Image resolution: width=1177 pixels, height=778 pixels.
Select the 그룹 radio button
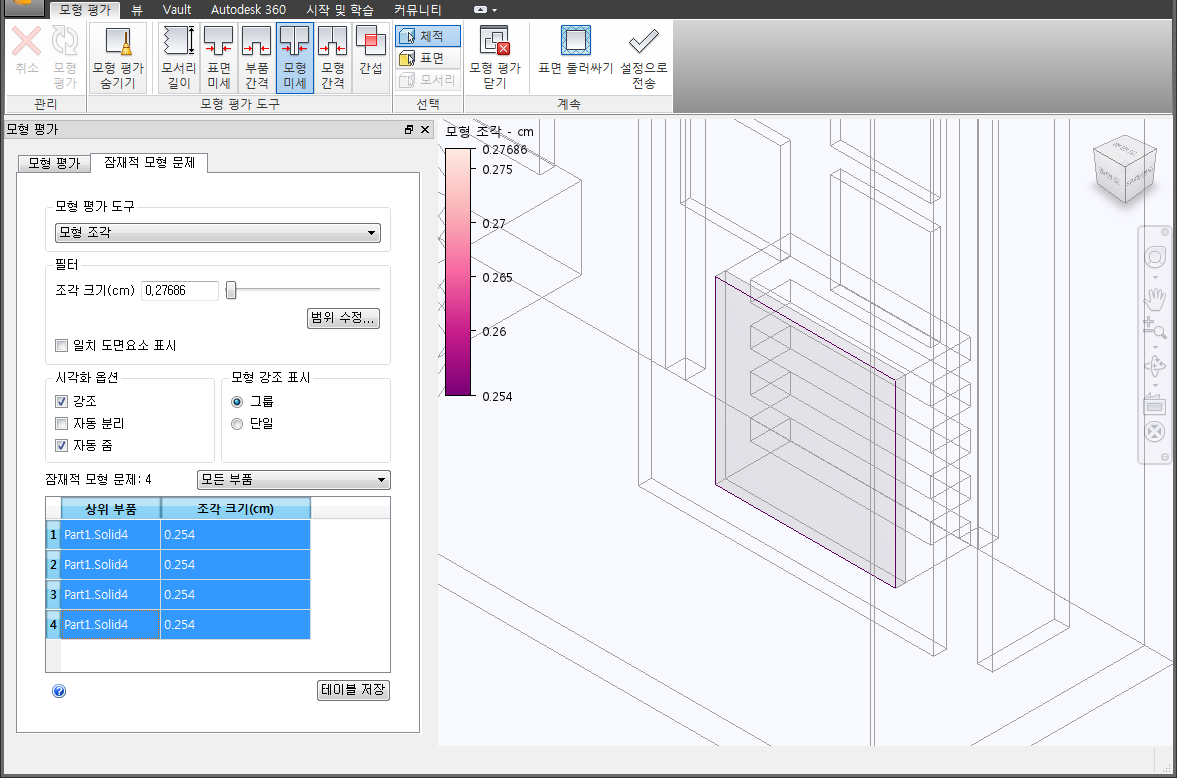pos(237,402)
